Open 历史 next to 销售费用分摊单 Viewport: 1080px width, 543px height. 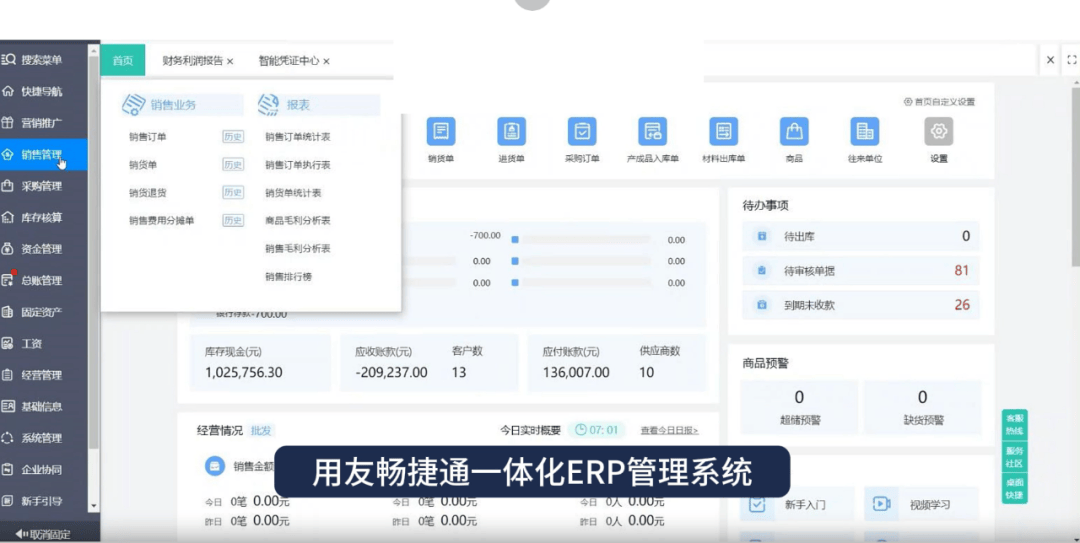point(233,221)
